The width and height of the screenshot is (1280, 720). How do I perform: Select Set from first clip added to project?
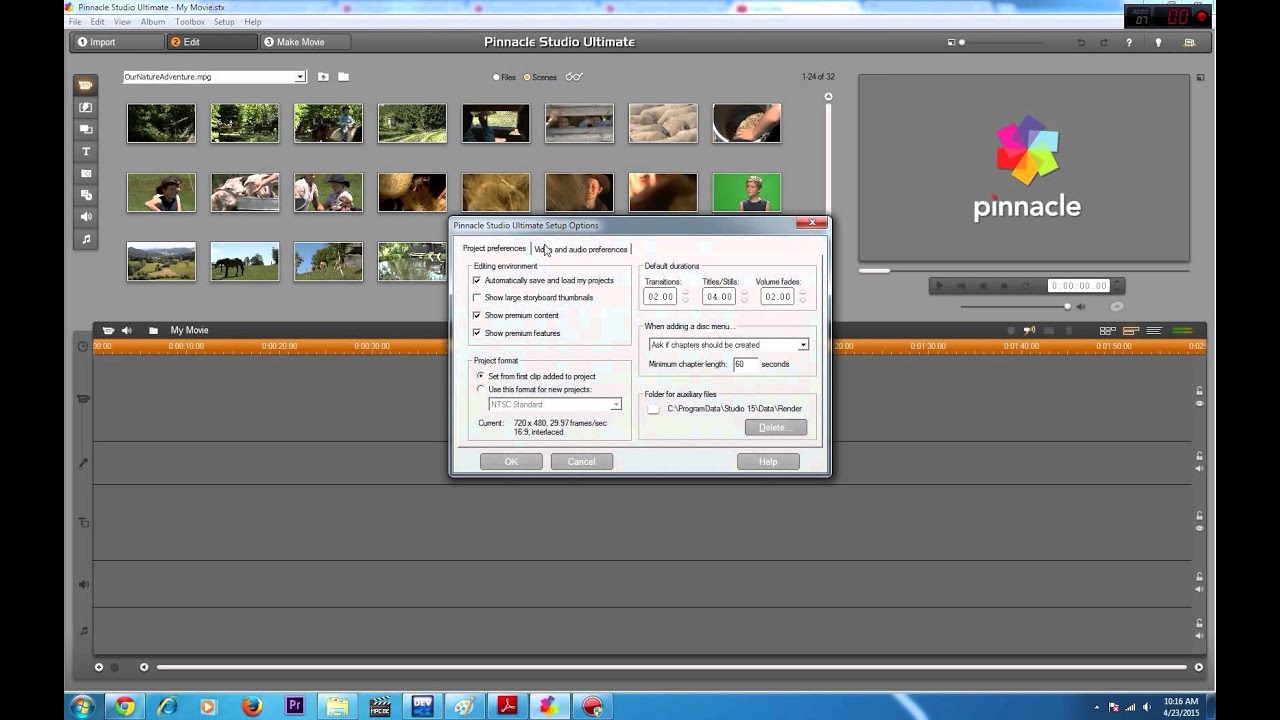pos(480,376)
